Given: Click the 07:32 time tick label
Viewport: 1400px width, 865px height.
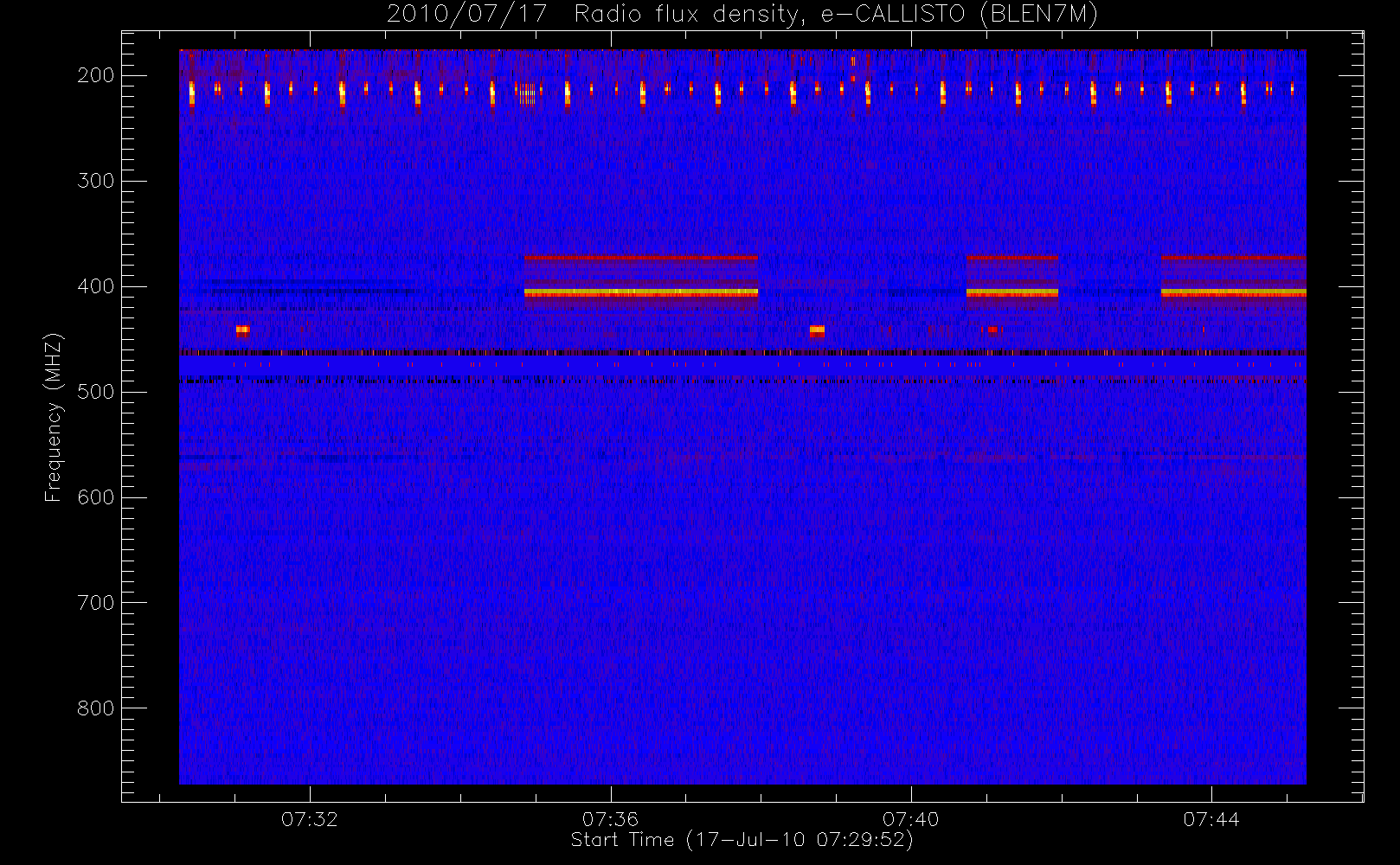Looking at the screenshot, I should coord(310,819).
